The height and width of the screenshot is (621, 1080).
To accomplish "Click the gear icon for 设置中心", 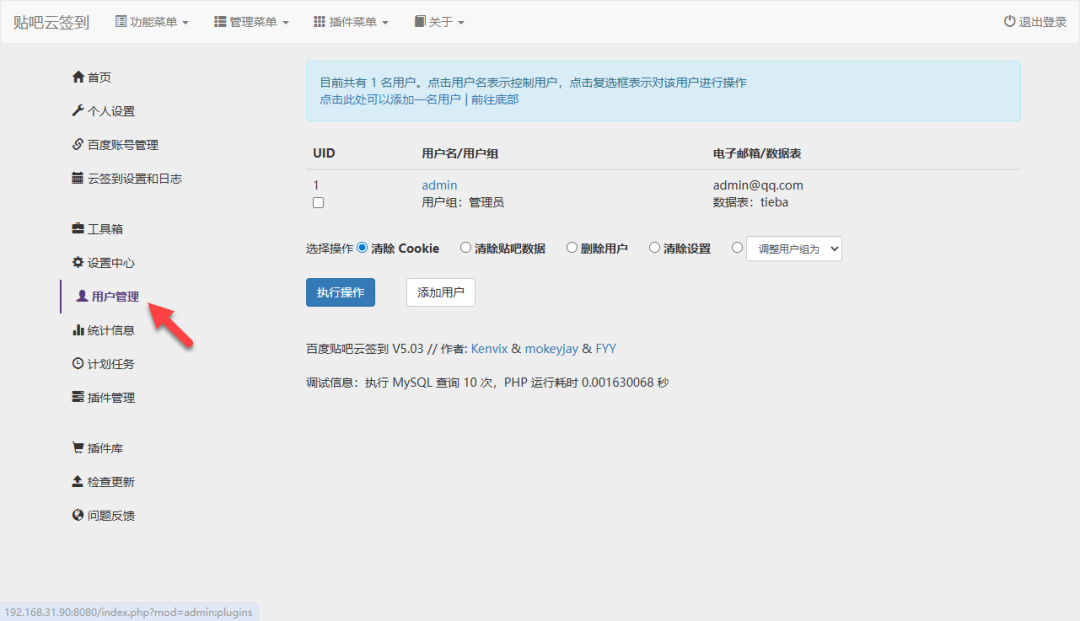I will (78, 263).
